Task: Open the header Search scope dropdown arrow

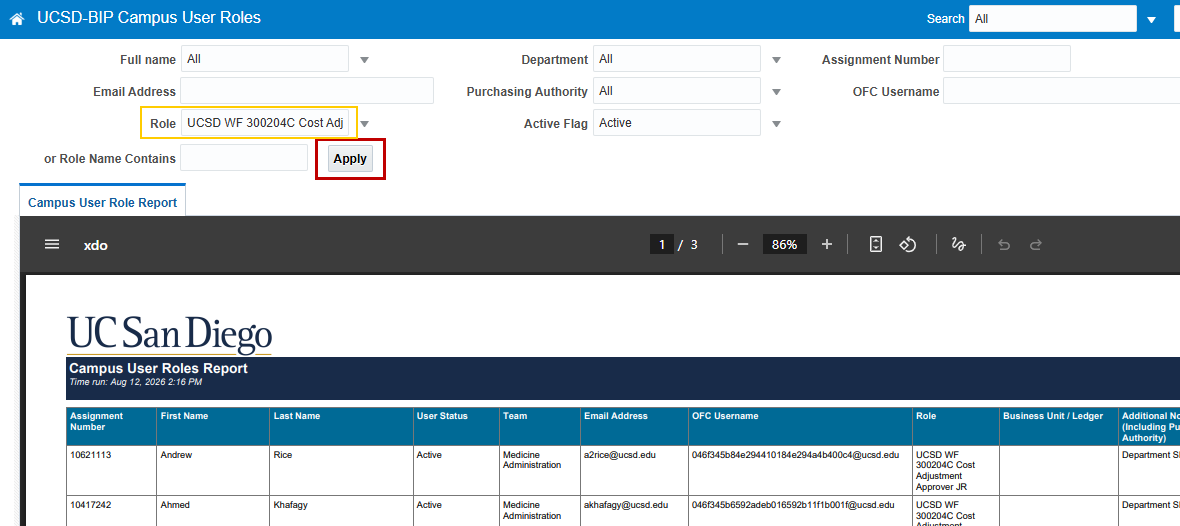Action: 1151,20
